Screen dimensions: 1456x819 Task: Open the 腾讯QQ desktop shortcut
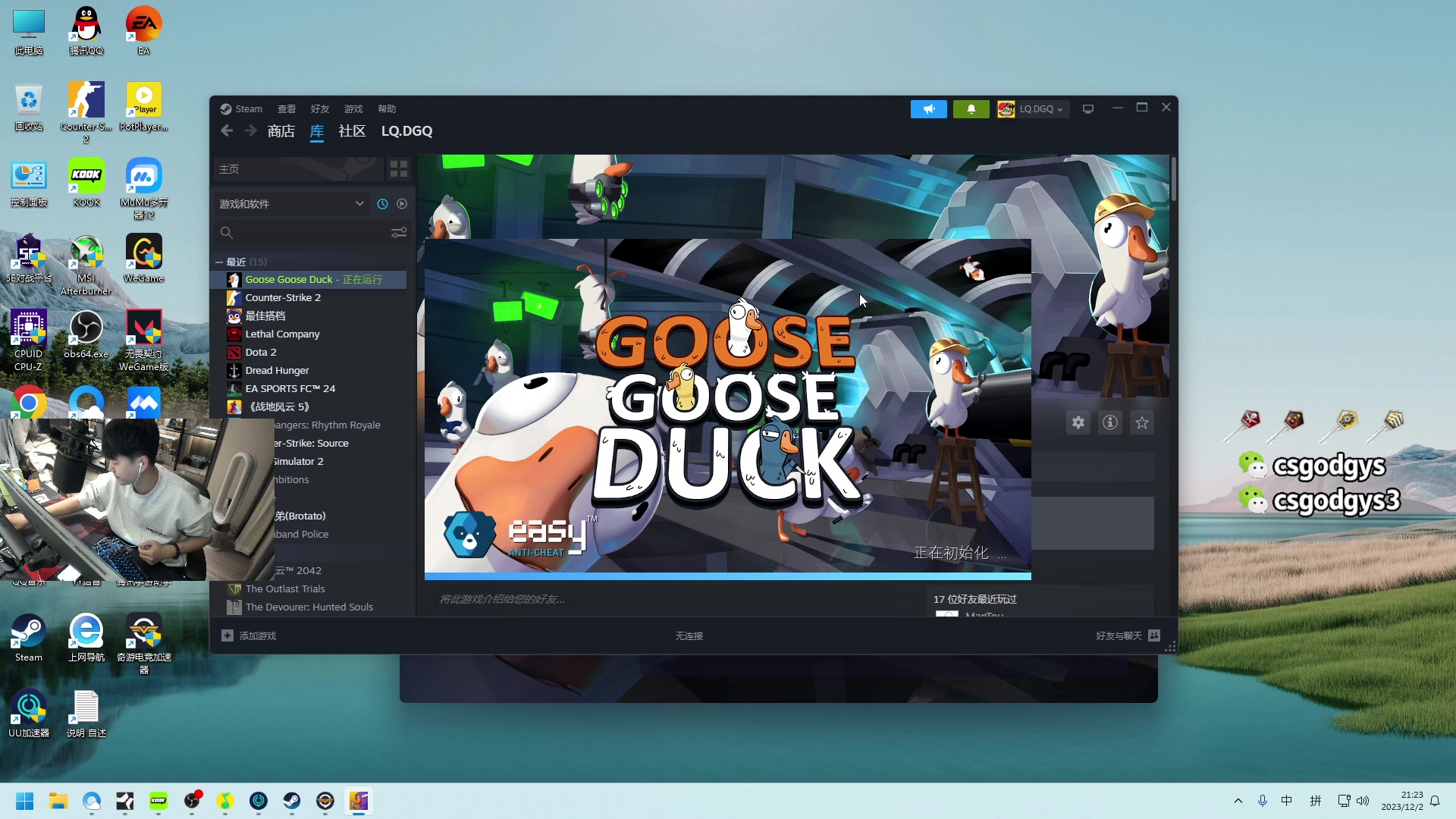coord(86,31)
